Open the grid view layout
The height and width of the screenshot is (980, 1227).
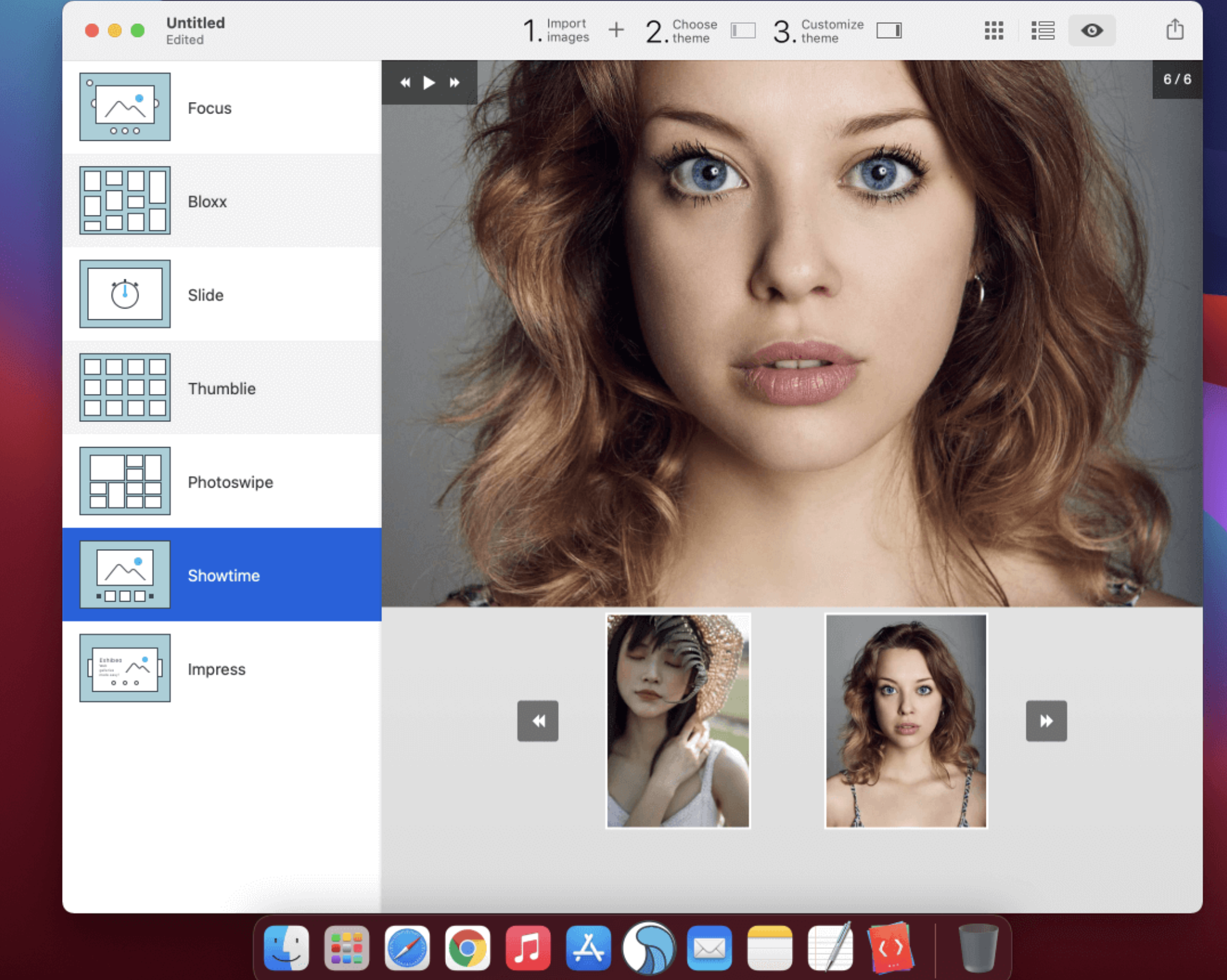[x=993, y=30]
